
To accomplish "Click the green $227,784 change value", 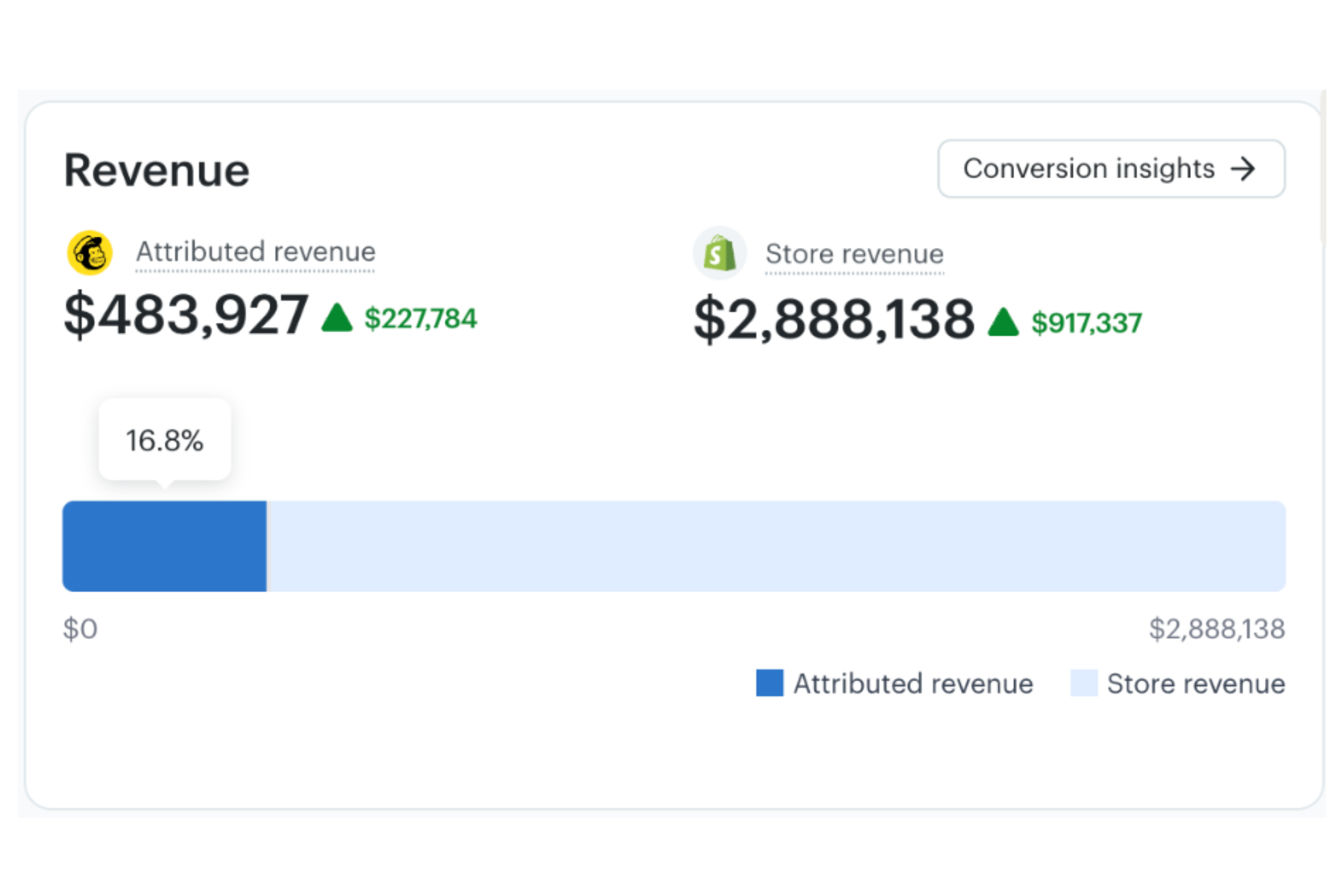I will pos(420,319).
